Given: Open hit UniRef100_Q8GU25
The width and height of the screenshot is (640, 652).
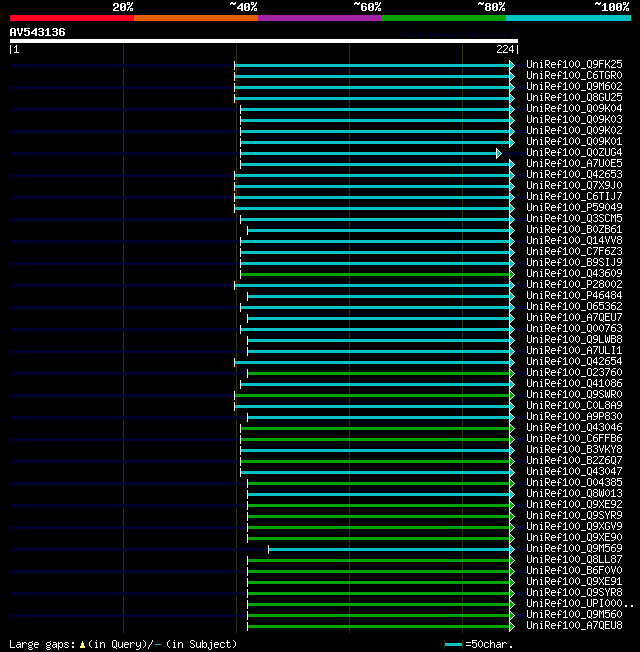Looking at the screenshot, I should coord(574,97).
